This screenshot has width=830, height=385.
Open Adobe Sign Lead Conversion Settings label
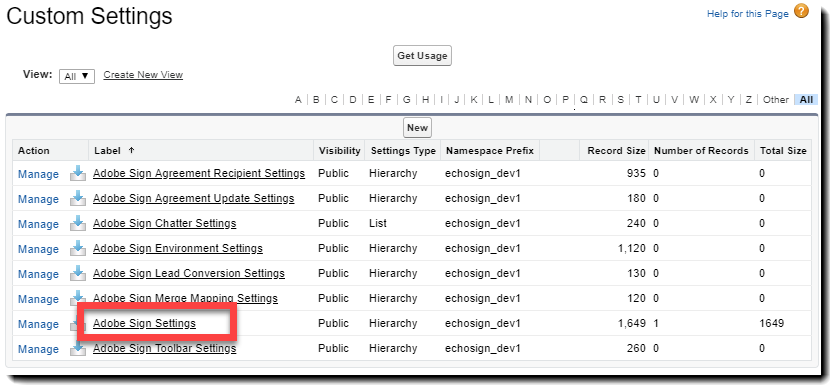coord(189,273)
